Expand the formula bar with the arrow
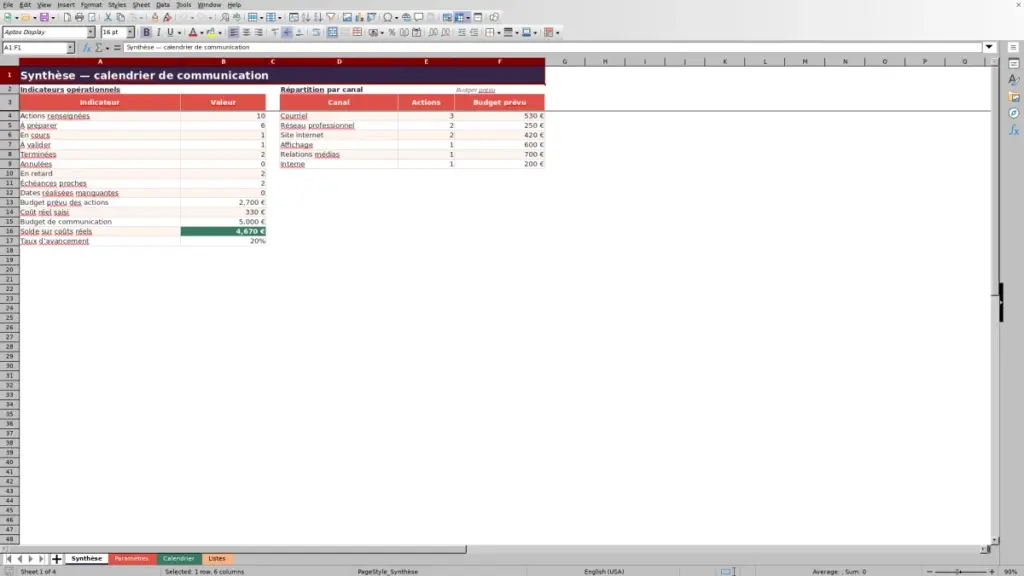Screen dimensions: 1024x576 [x=989, y=47]
